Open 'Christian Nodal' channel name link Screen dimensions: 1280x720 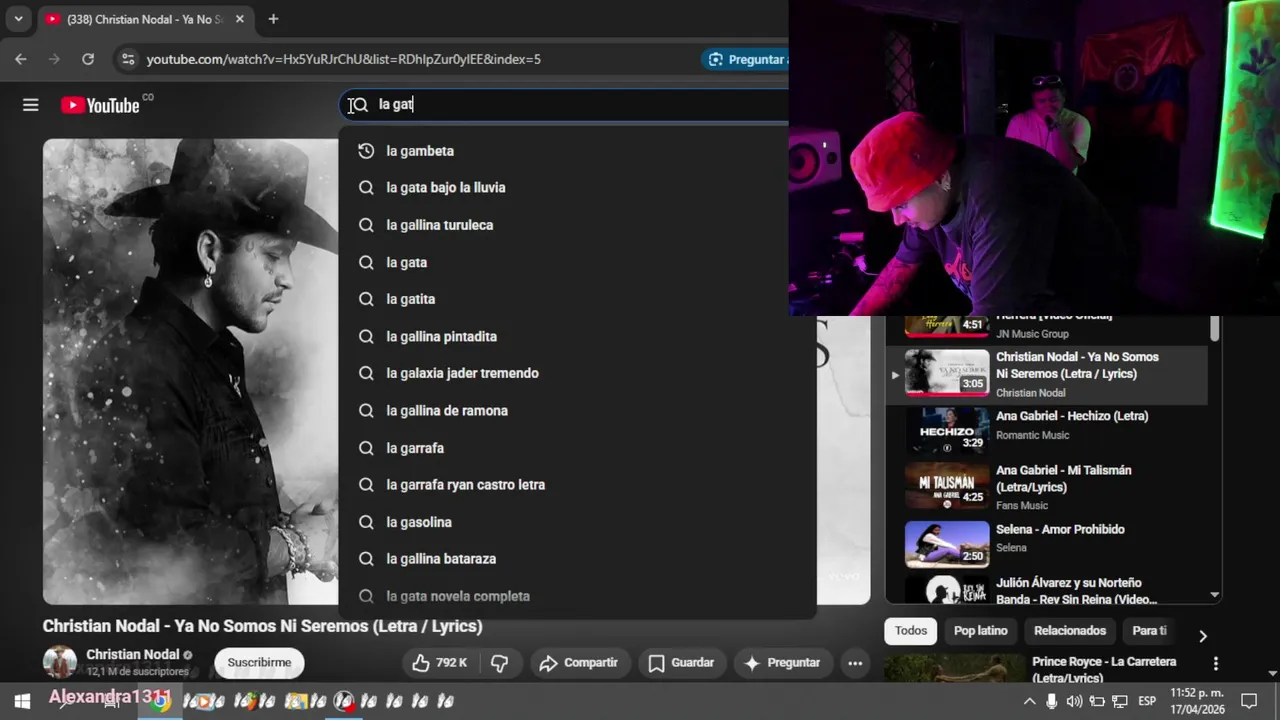[132, 655]
